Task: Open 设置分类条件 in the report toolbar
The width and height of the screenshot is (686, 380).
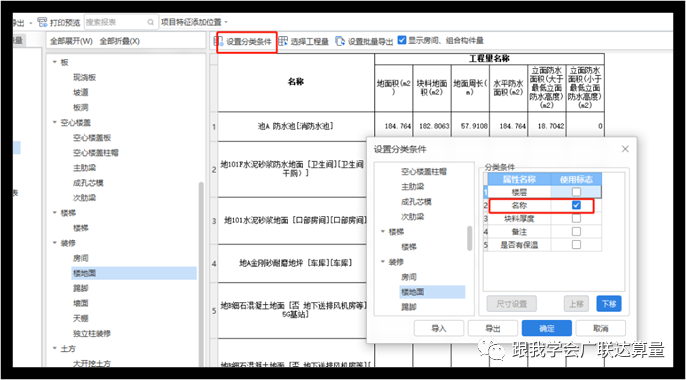Action: (243, 42)
